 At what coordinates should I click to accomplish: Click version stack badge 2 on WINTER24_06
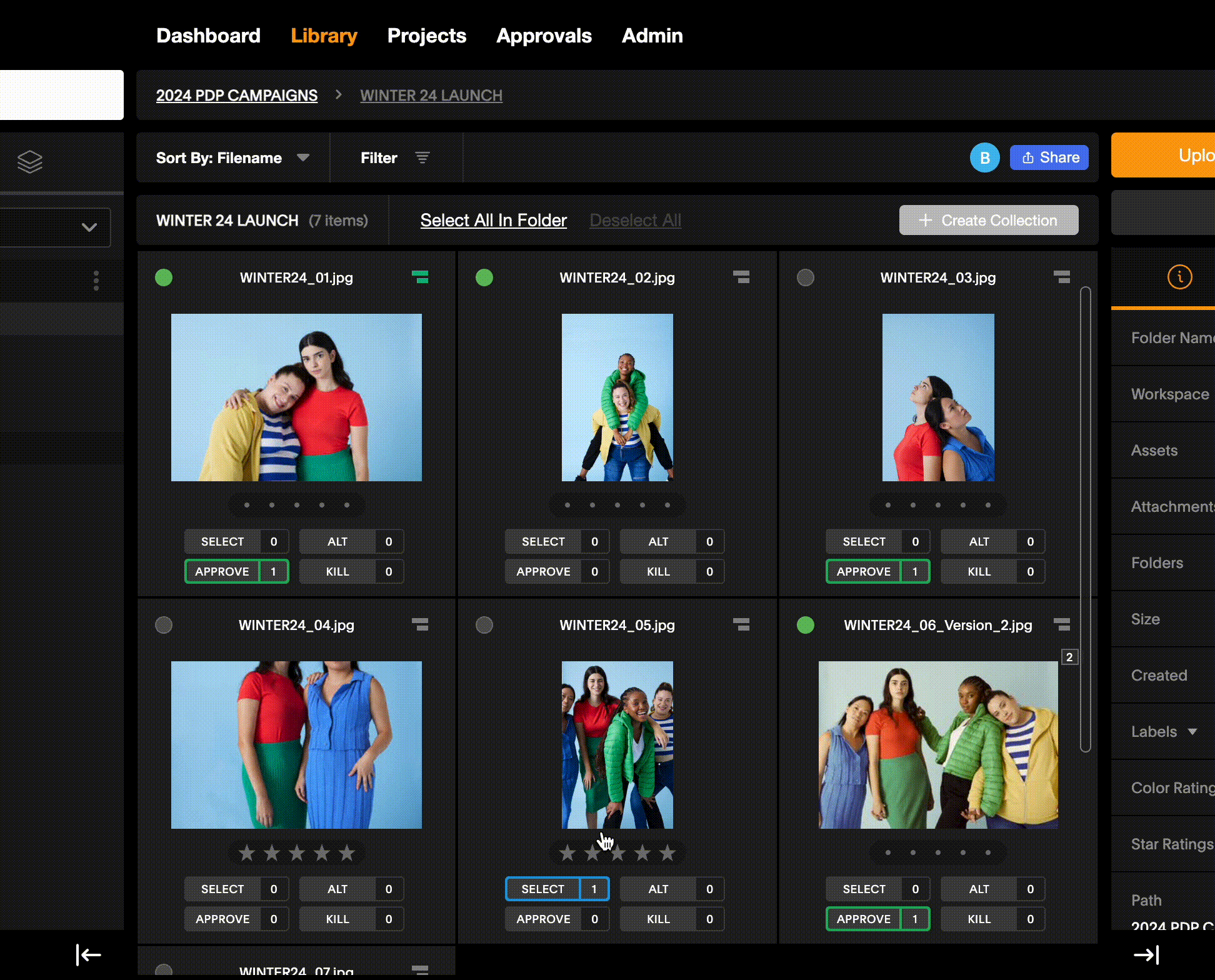pos(1069,657)
